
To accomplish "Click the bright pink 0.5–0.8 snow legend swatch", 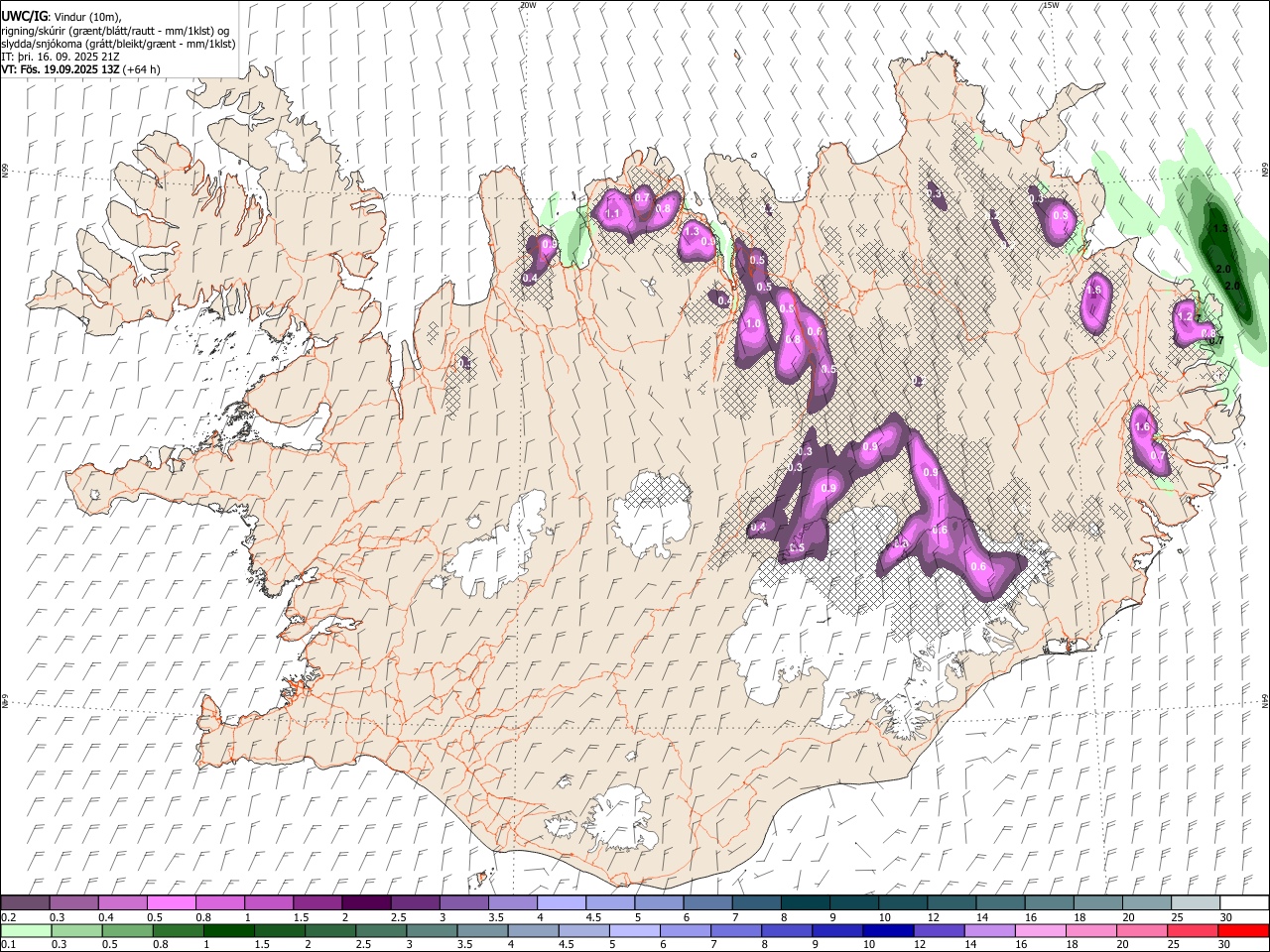I will coord(172,902).
